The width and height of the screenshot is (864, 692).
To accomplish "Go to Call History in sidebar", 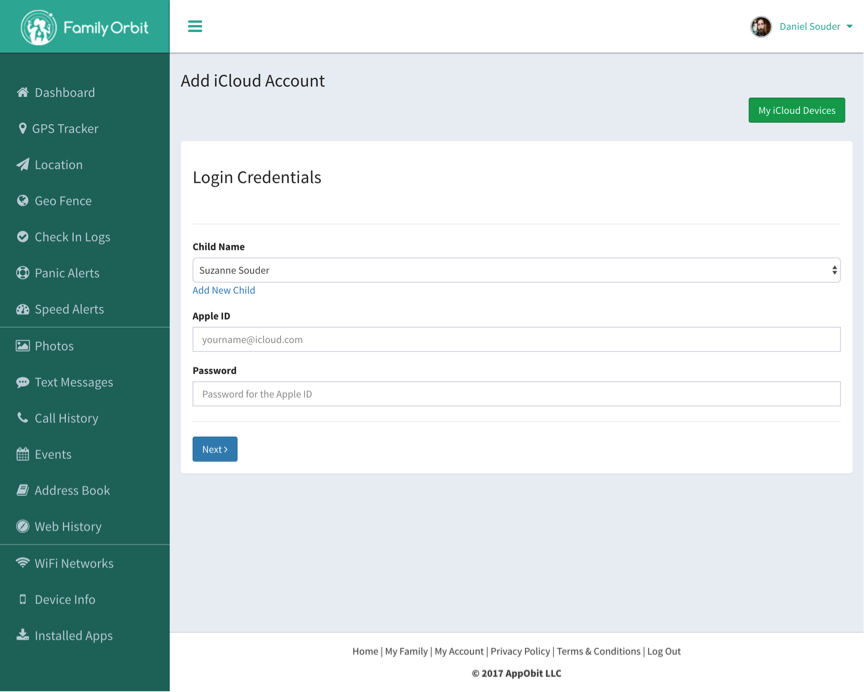I will [x=66, y=418].
